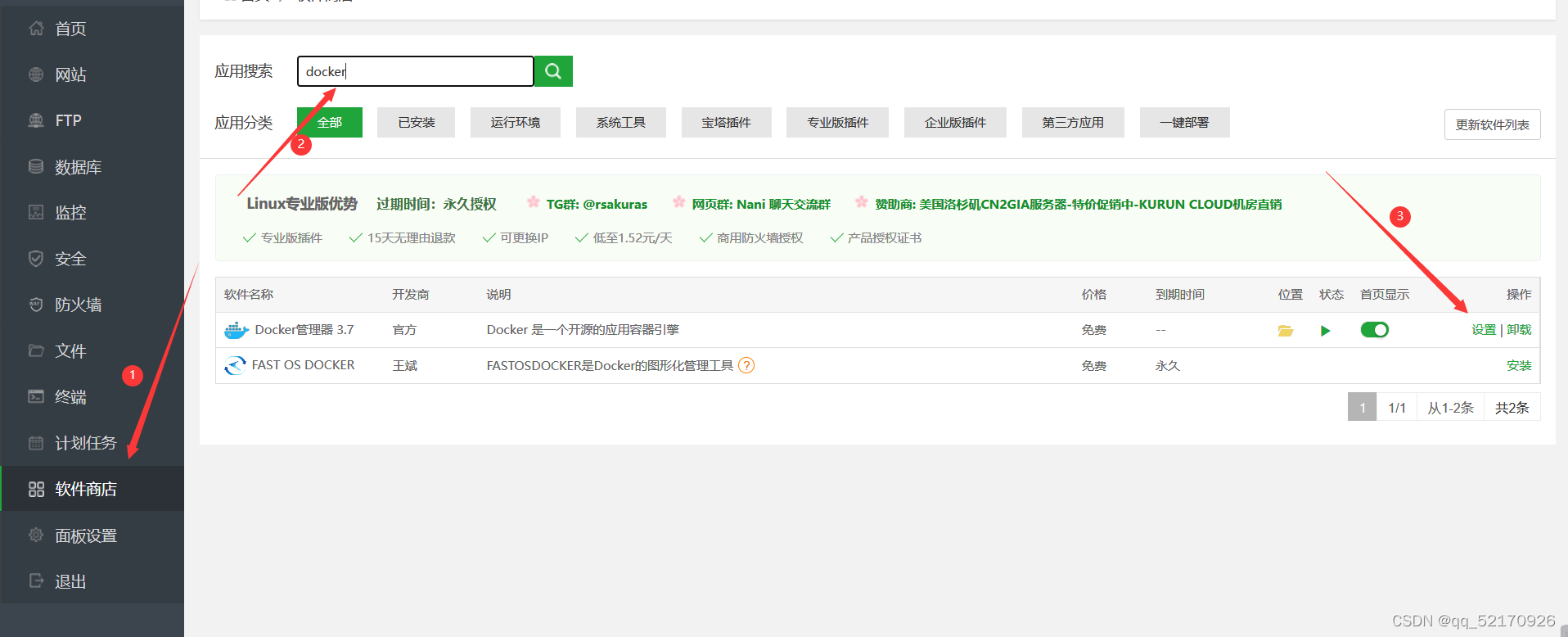Image resolution: width=1568 pixels, height=637 pixels.
Task: Select the 运行环境 category tab
Action: tap(516, 122)
